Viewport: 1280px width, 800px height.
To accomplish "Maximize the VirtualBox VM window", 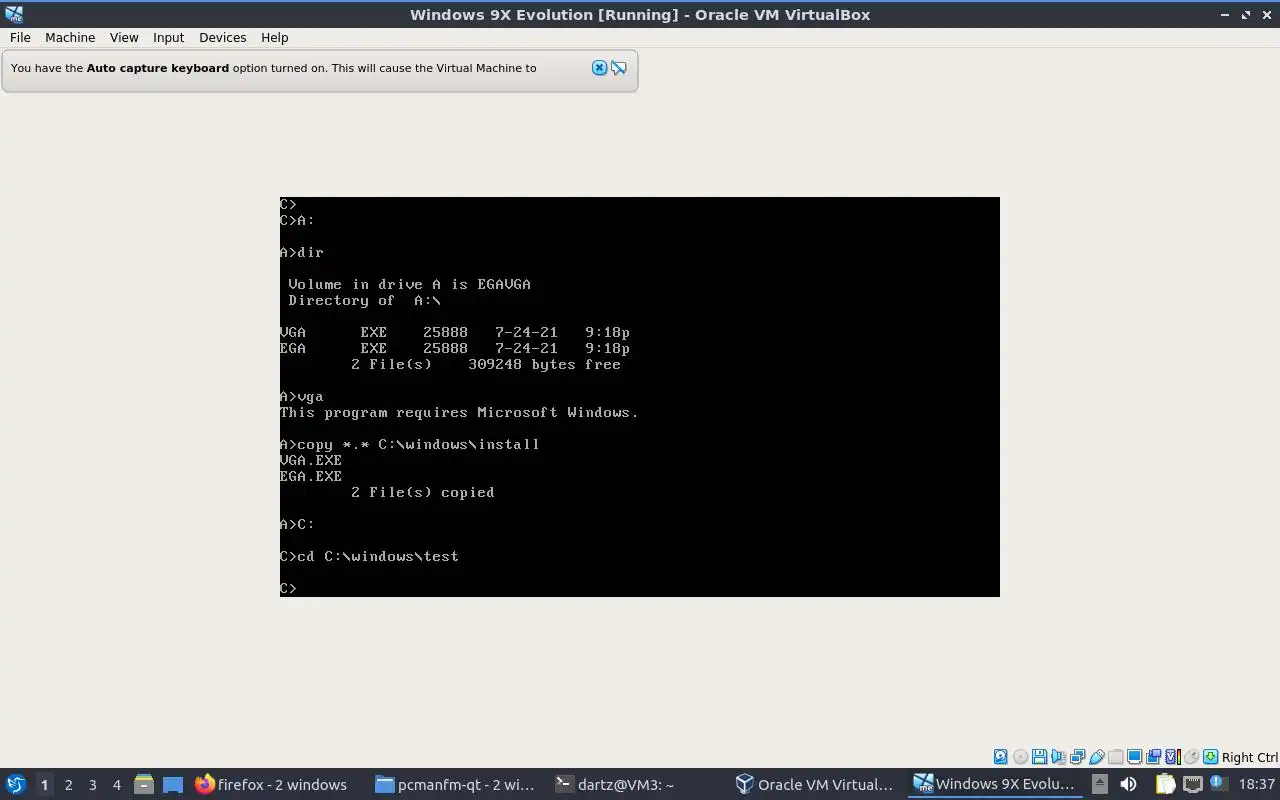I will tap(1246, 14).
